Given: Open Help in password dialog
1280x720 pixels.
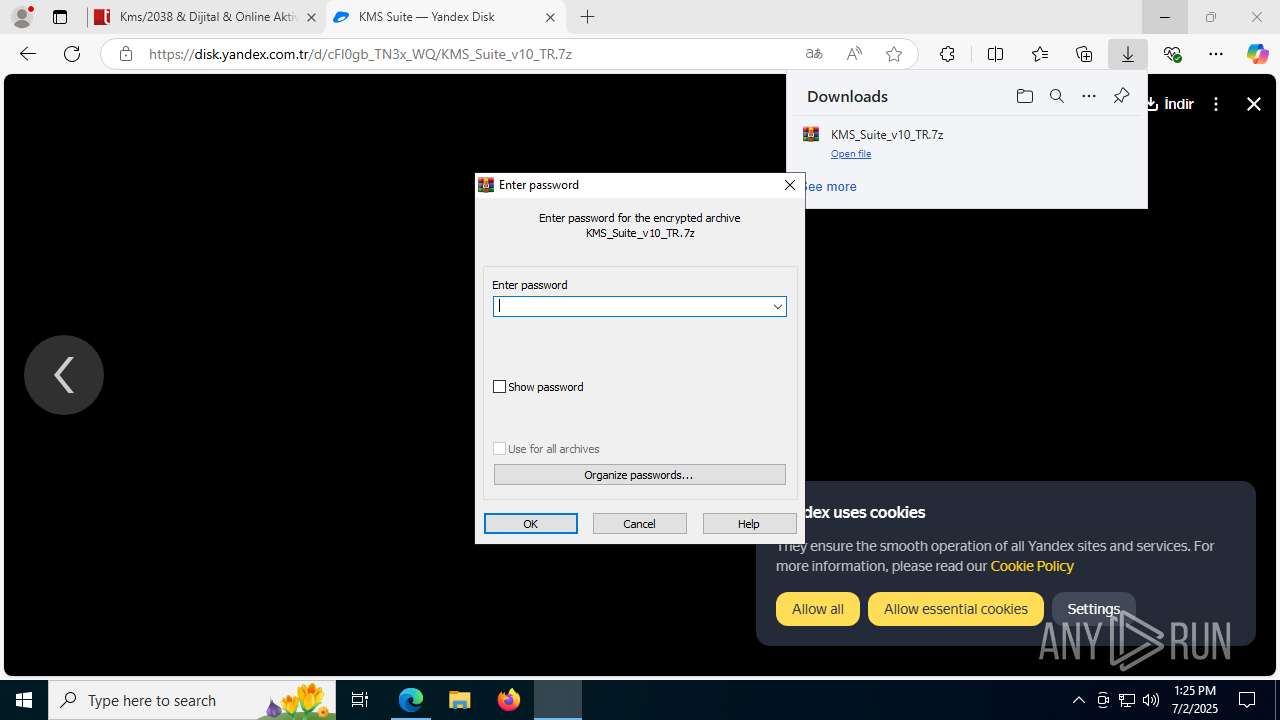Looking at the screenshot, I should (749, 524).
